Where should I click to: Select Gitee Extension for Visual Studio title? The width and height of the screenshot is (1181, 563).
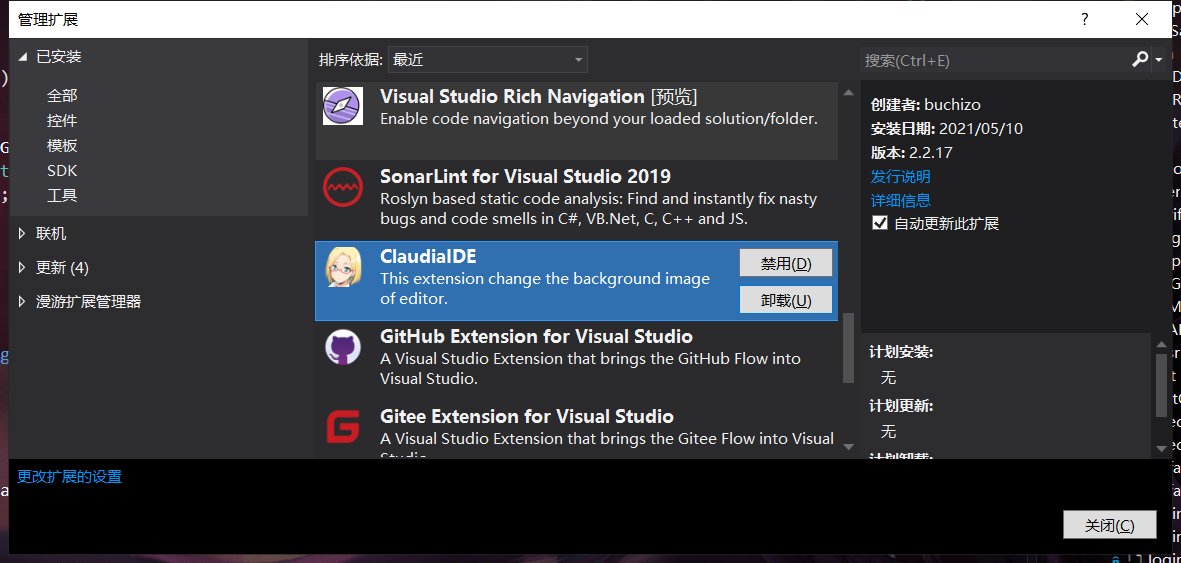(x=526, y=416)
